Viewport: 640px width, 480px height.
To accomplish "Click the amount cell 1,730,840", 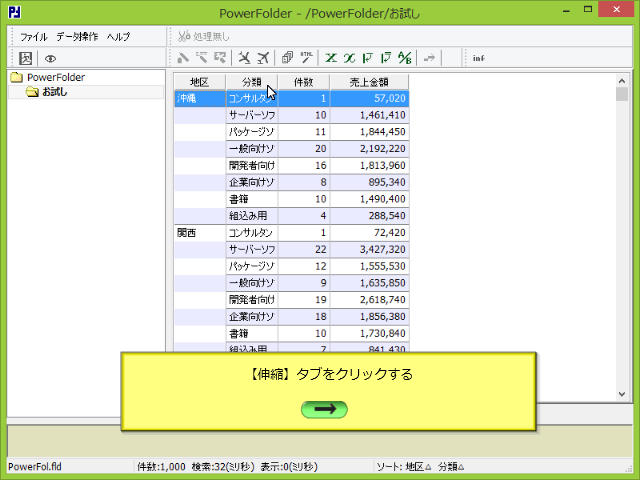I will (x=369, y=333).
